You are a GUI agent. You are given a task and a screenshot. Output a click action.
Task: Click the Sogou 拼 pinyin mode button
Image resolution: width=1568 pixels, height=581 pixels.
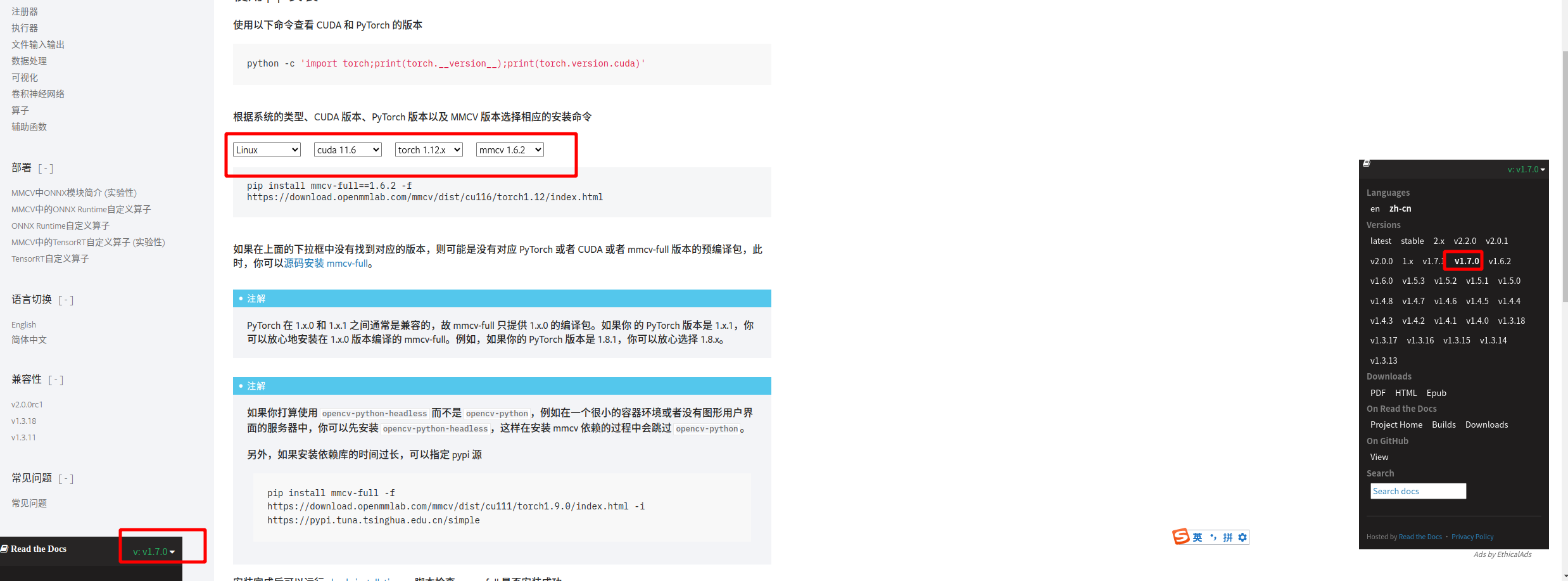pos(1228,537)
